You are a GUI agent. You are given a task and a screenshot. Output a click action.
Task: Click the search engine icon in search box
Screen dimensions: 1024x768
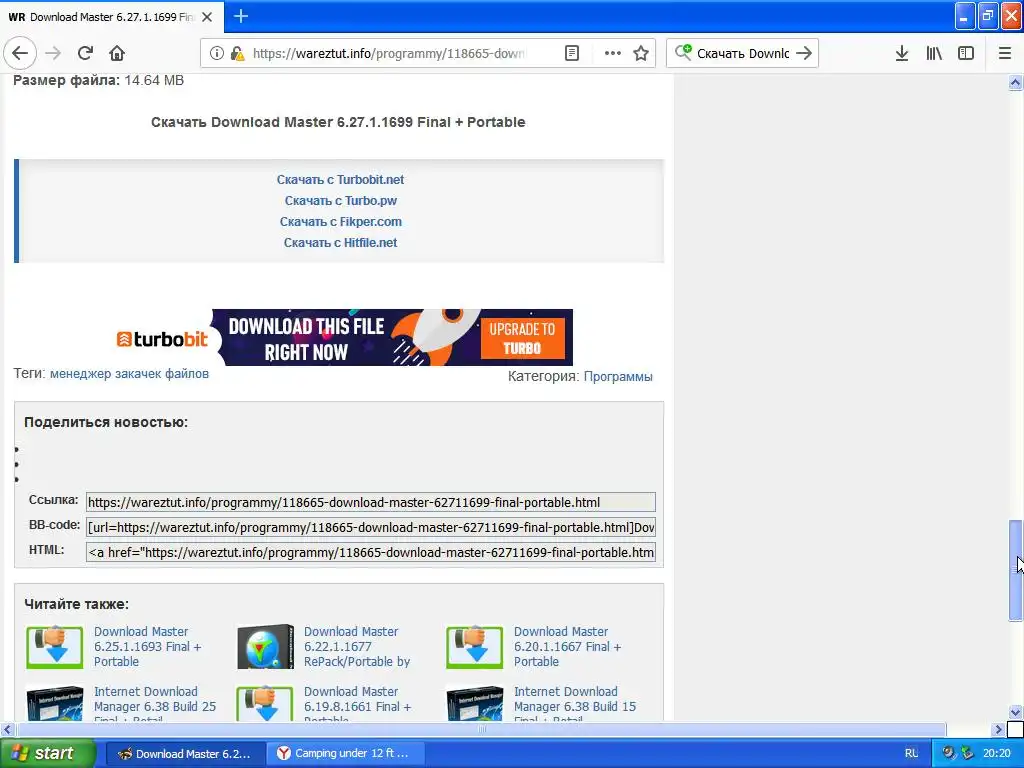682,52
